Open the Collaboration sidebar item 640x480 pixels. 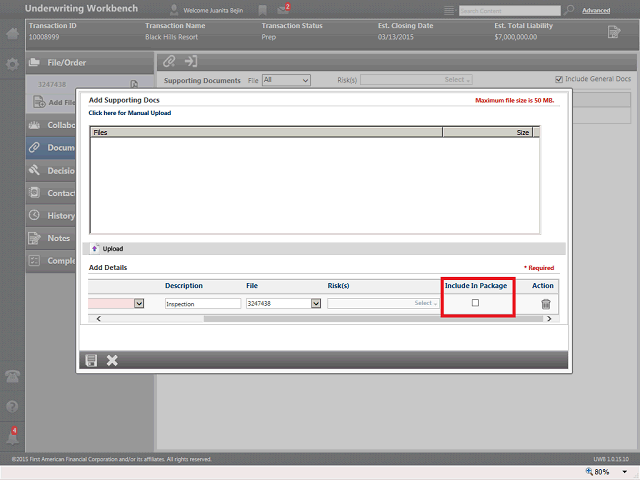pyautogui.click(x=51, y=125)
